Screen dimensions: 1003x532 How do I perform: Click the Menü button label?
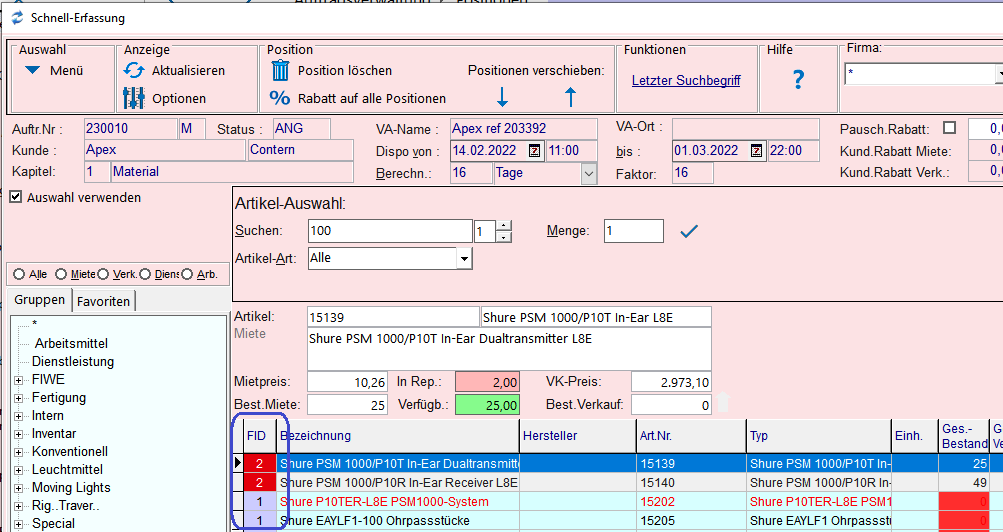tap(67, 70)
